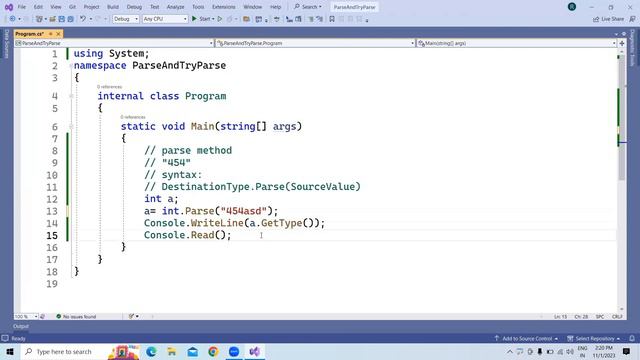Viewport: 640px width, 360px height.
Task: Open the Windows notification center icon
Action: coord(627,351)
